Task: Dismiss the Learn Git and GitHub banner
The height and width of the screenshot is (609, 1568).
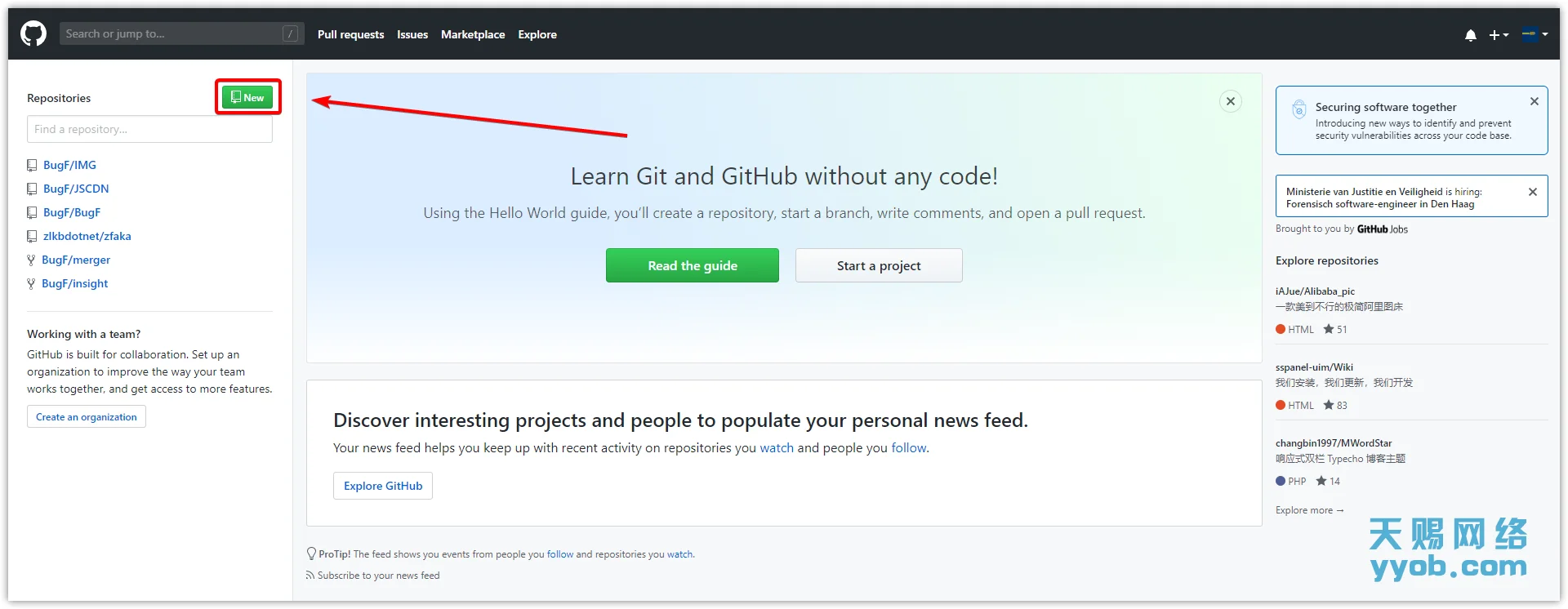Action: click(1231, 101)
